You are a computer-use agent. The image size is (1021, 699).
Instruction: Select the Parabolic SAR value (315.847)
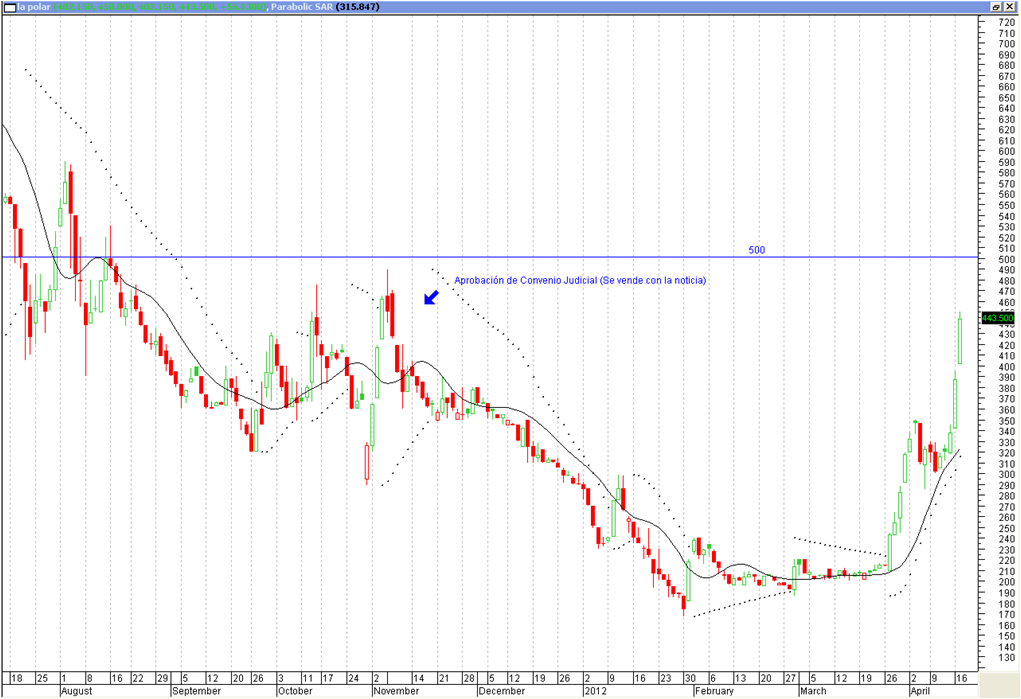358,6
